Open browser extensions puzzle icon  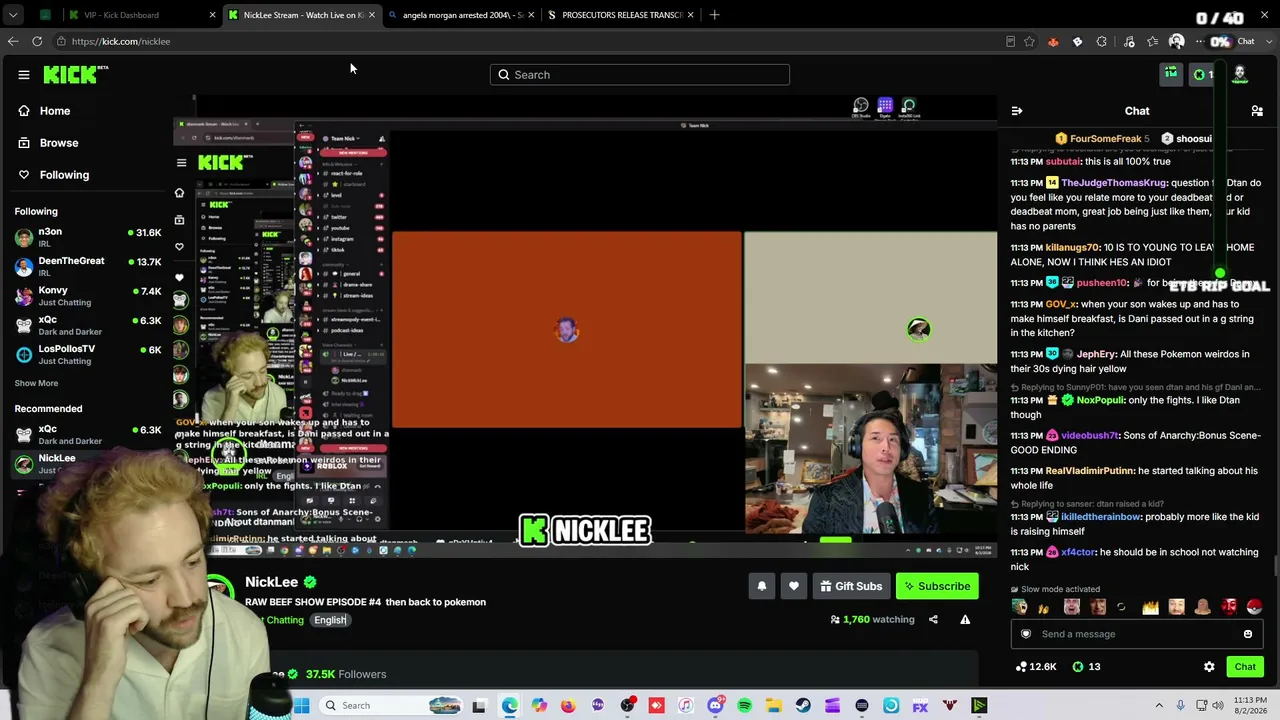click(x=1102, y=41)
